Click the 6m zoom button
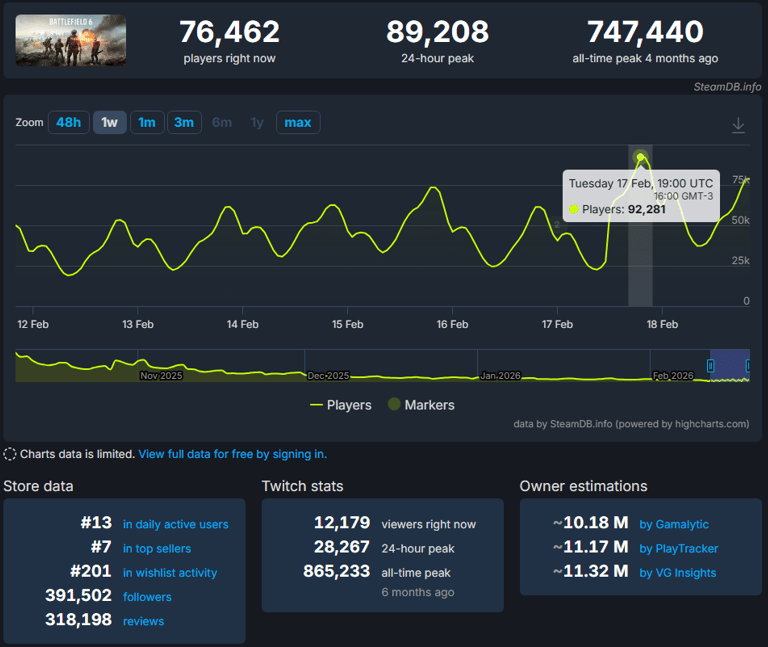Screen dimensions: 768x647 click(x=222, y=122)
